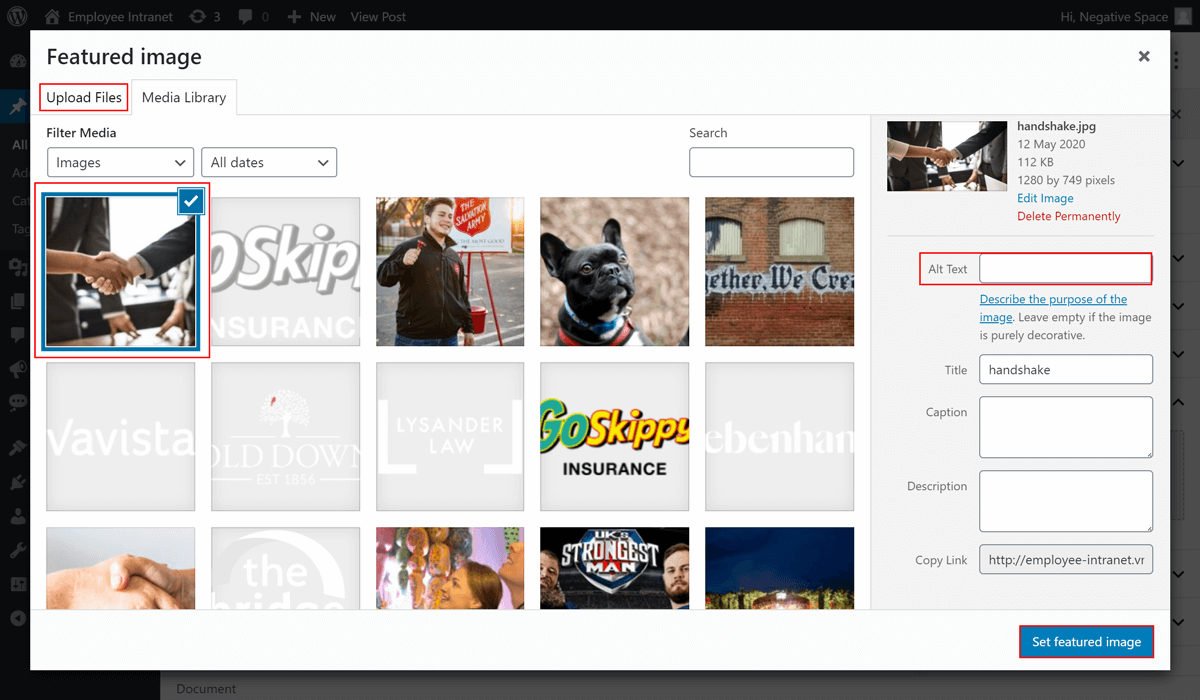Select the Media Library tab
The image size is (1200, 700).
tap(184, 97)
